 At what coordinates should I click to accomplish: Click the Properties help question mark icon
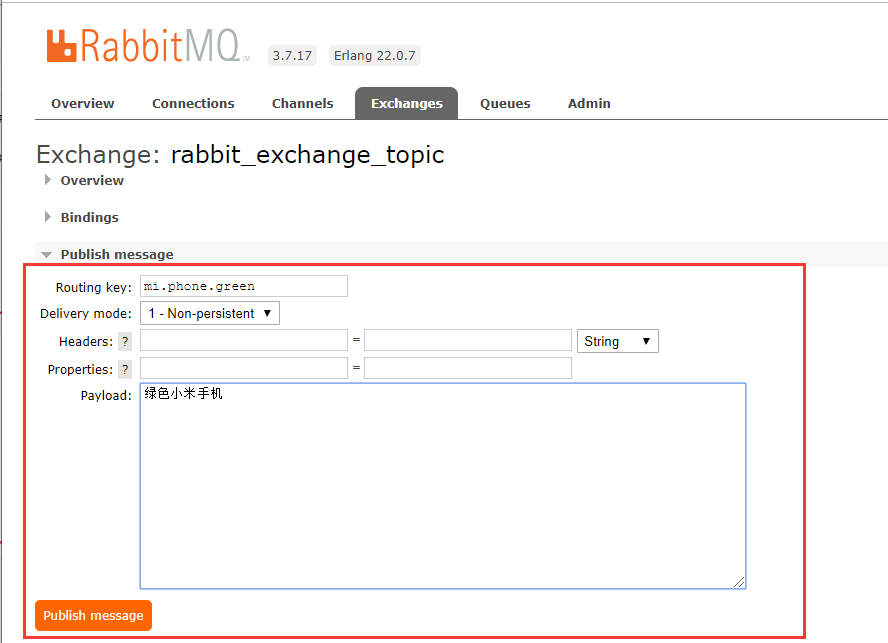[124, 369]
